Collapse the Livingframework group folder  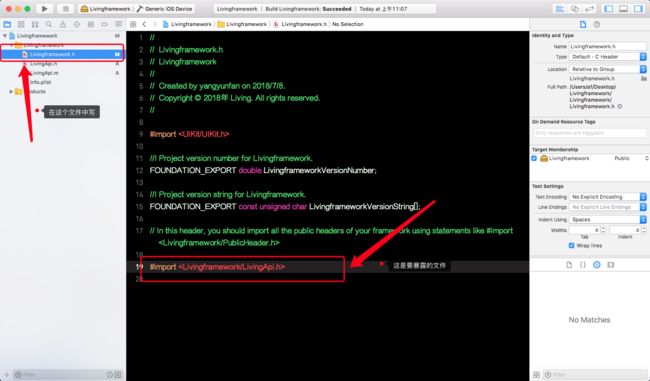(12, 45)
